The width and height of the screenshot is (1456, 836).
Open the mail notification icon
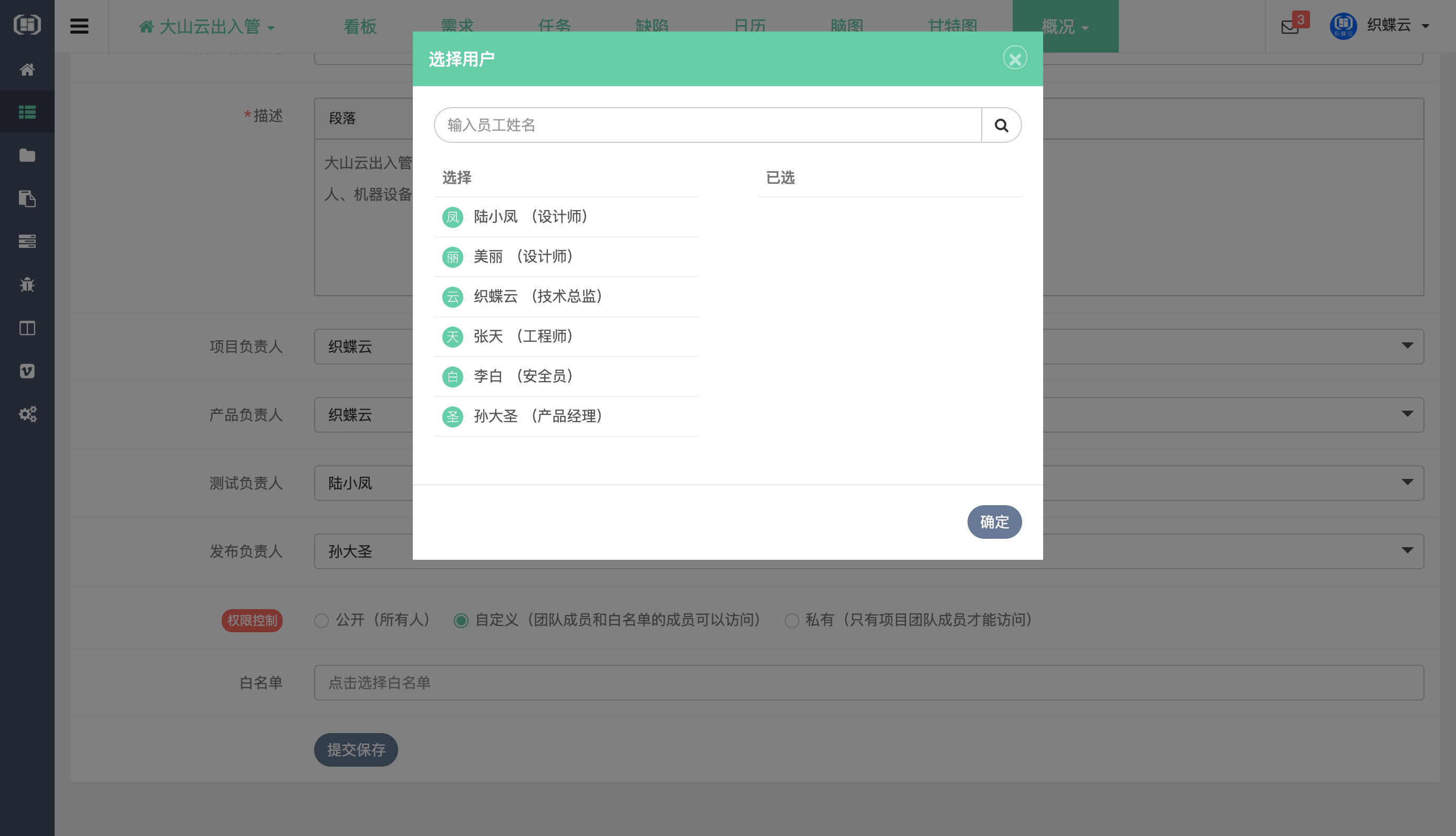click(x=1289, y=27)
